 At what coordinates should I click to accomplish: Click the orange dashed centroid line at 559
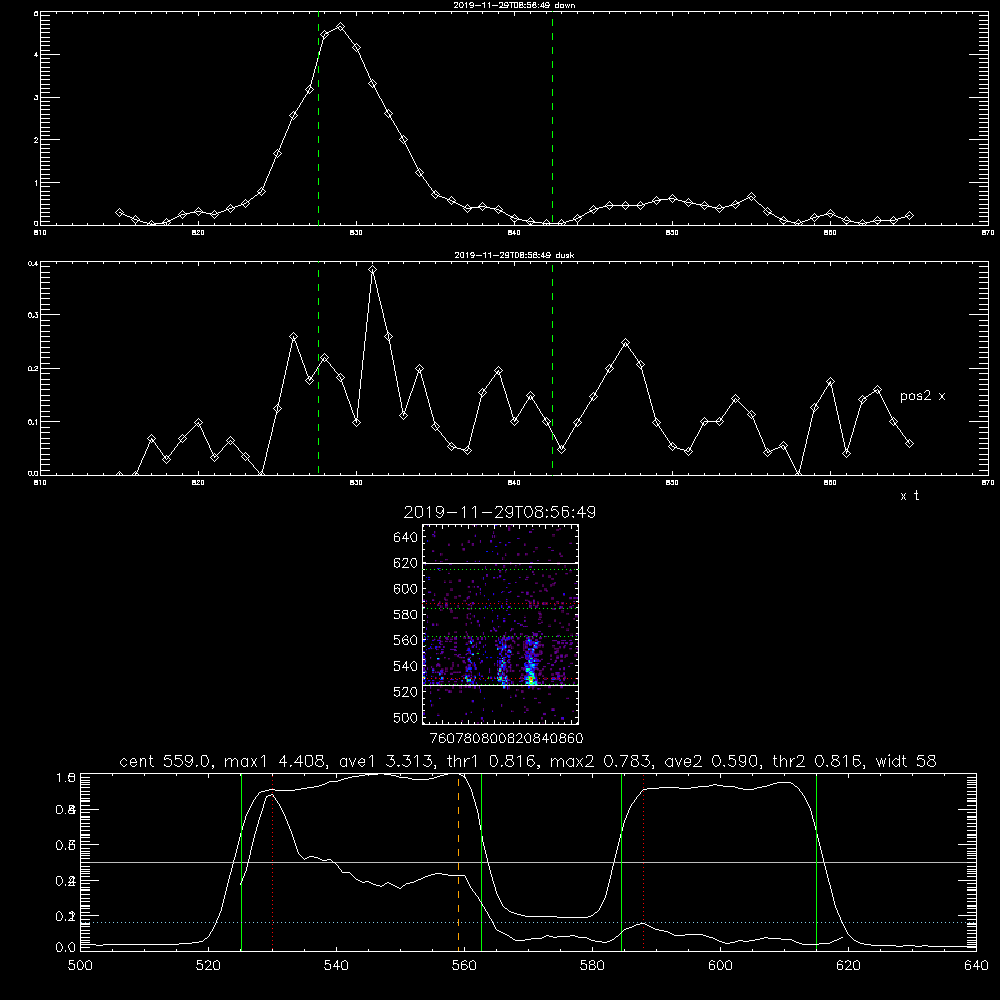point(459,861)
